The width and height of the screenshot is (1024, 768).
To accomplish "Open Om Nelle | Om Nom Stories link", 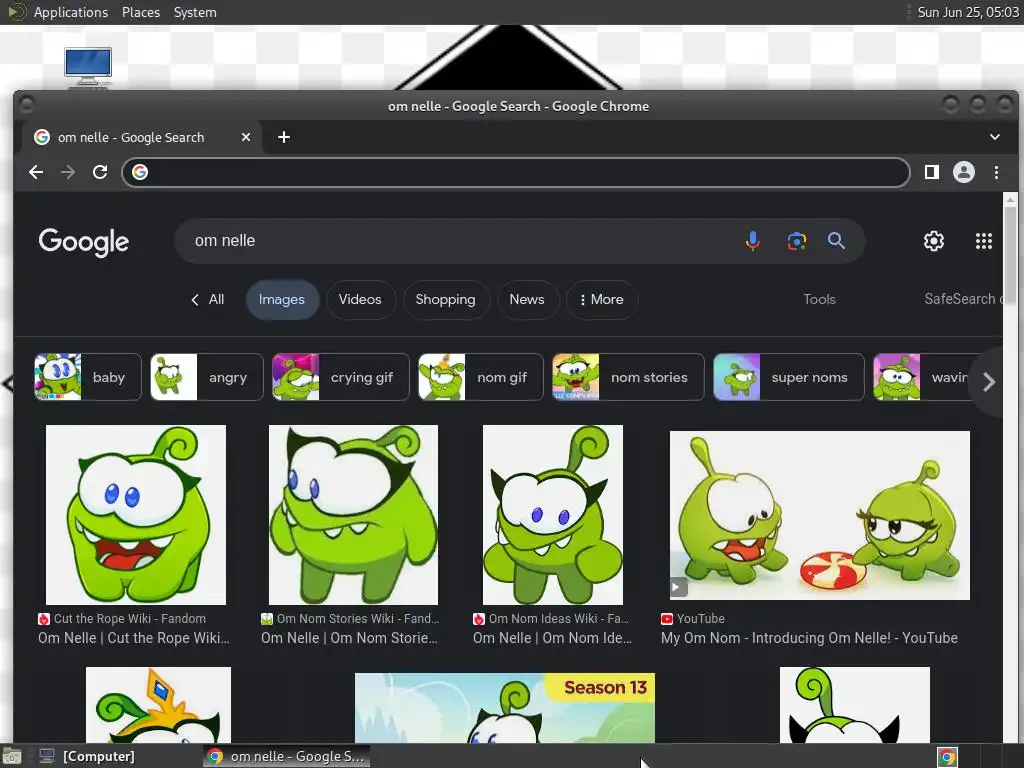I will [349, 638].
